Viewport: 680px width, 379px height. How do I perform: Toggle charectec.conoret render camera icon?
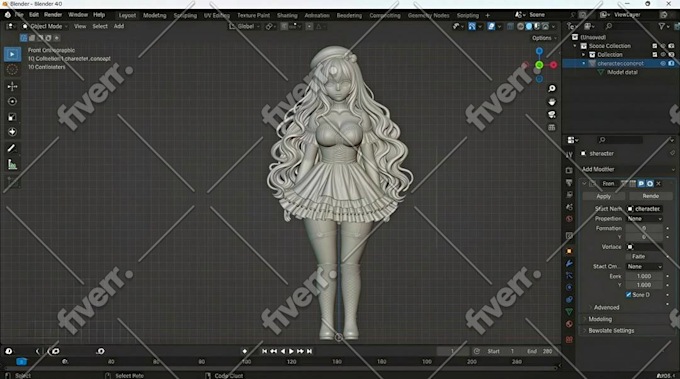click(671, 63)
